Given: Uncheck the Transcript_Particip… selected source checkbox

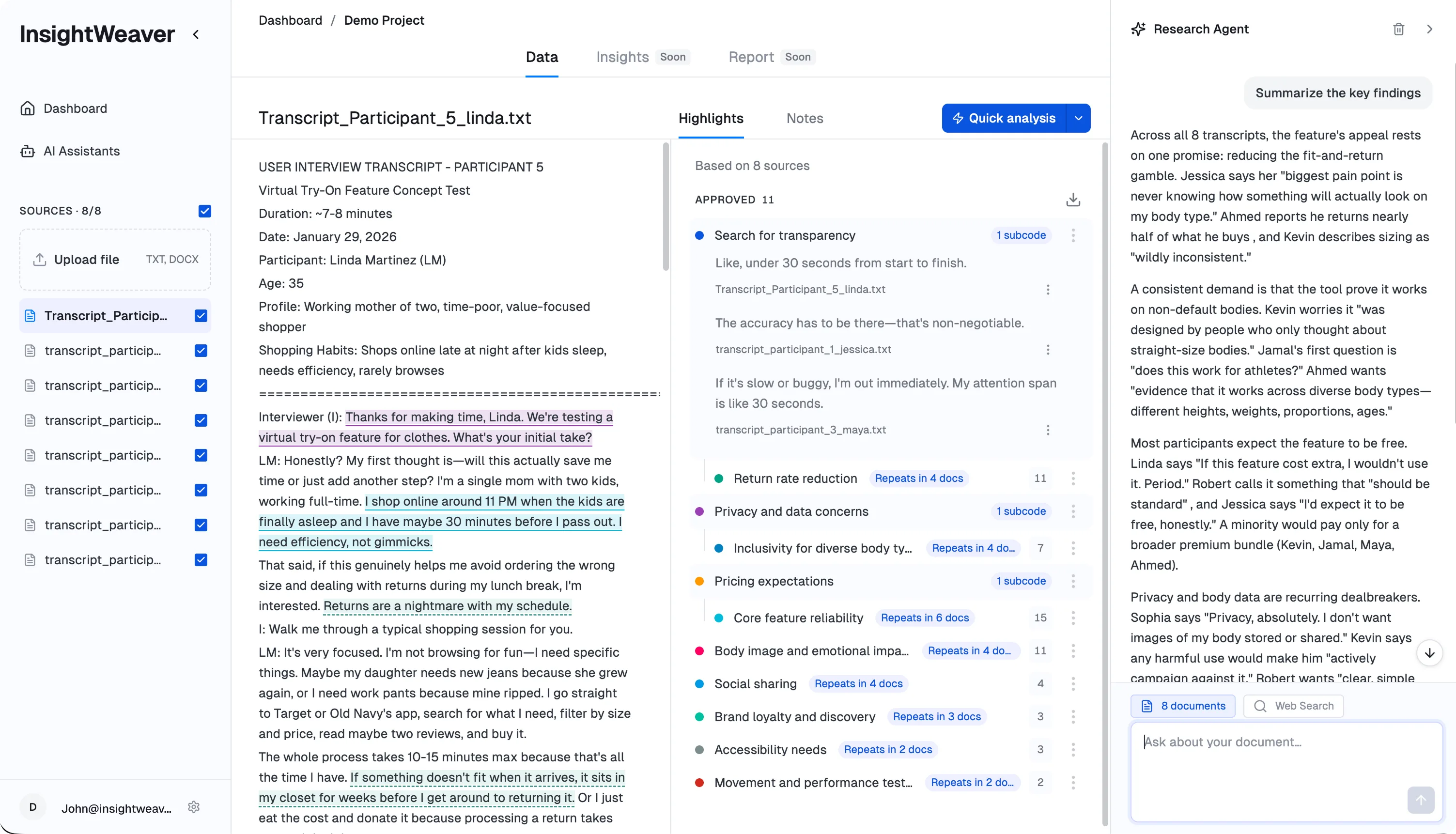Looking at the screenshot, I should click(201, 316).
